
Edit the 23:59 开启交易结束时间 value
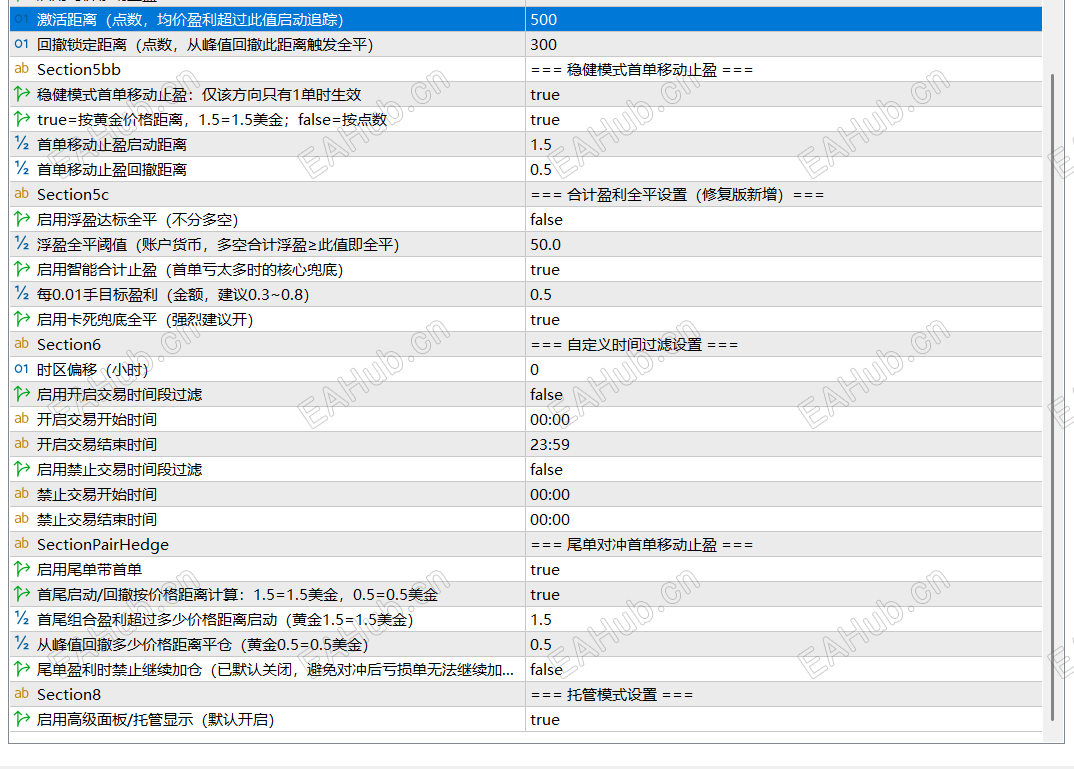[784, 444]
